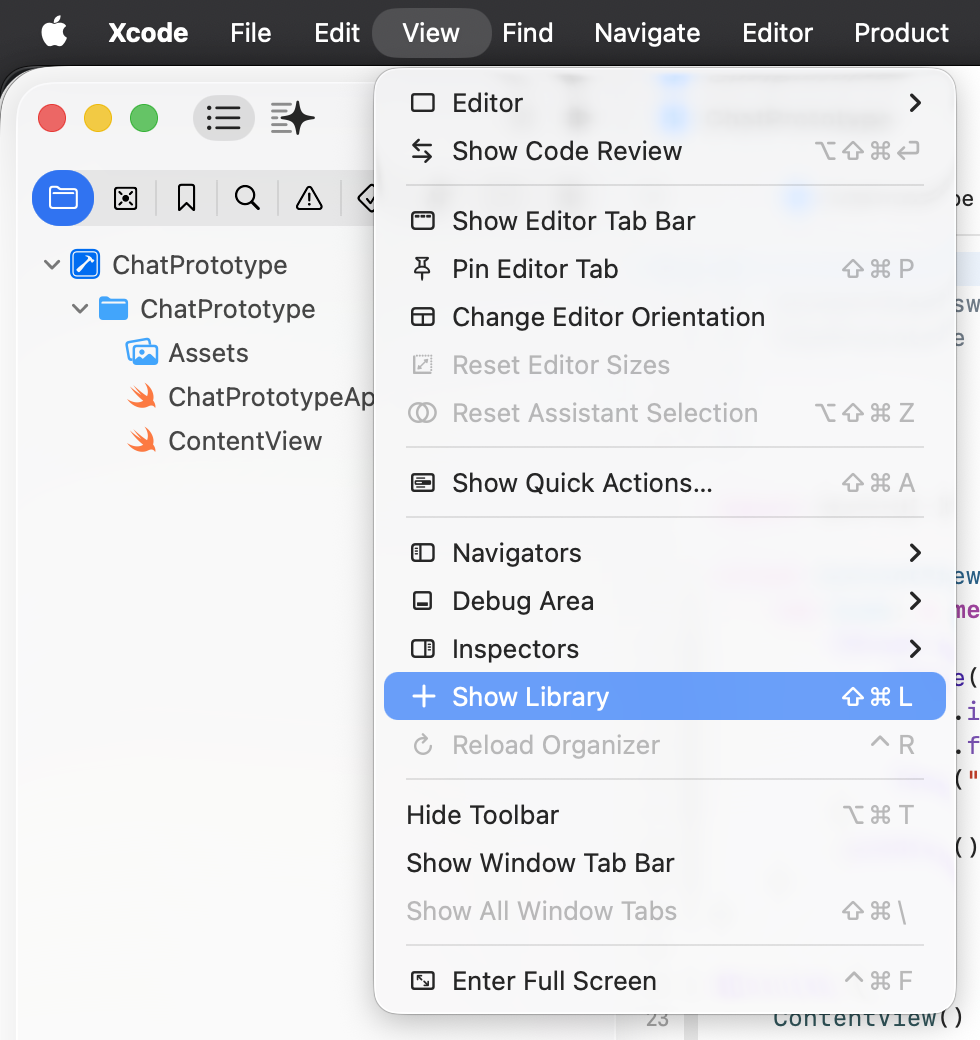The width and height of the screenshot is (980, 1040).
Task: Click the yellow minimize window button
Action: coord(98,118)
